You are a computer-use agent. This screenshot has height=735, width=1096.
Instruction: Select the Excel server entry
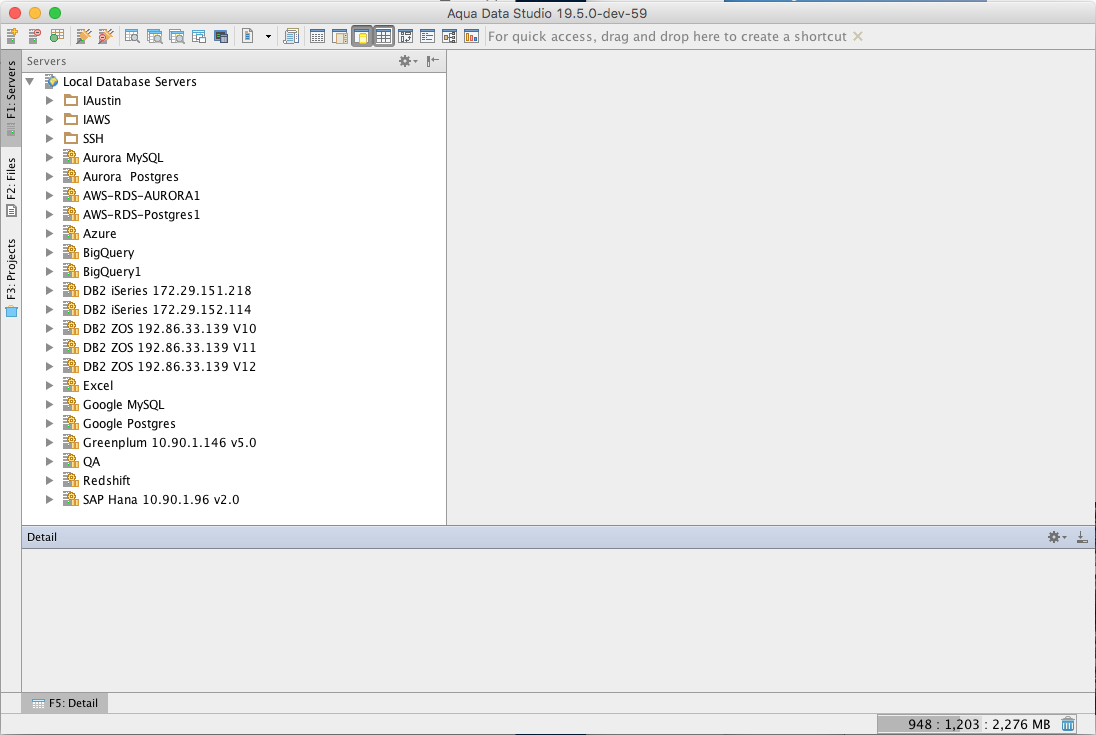[x=98, y=386]
